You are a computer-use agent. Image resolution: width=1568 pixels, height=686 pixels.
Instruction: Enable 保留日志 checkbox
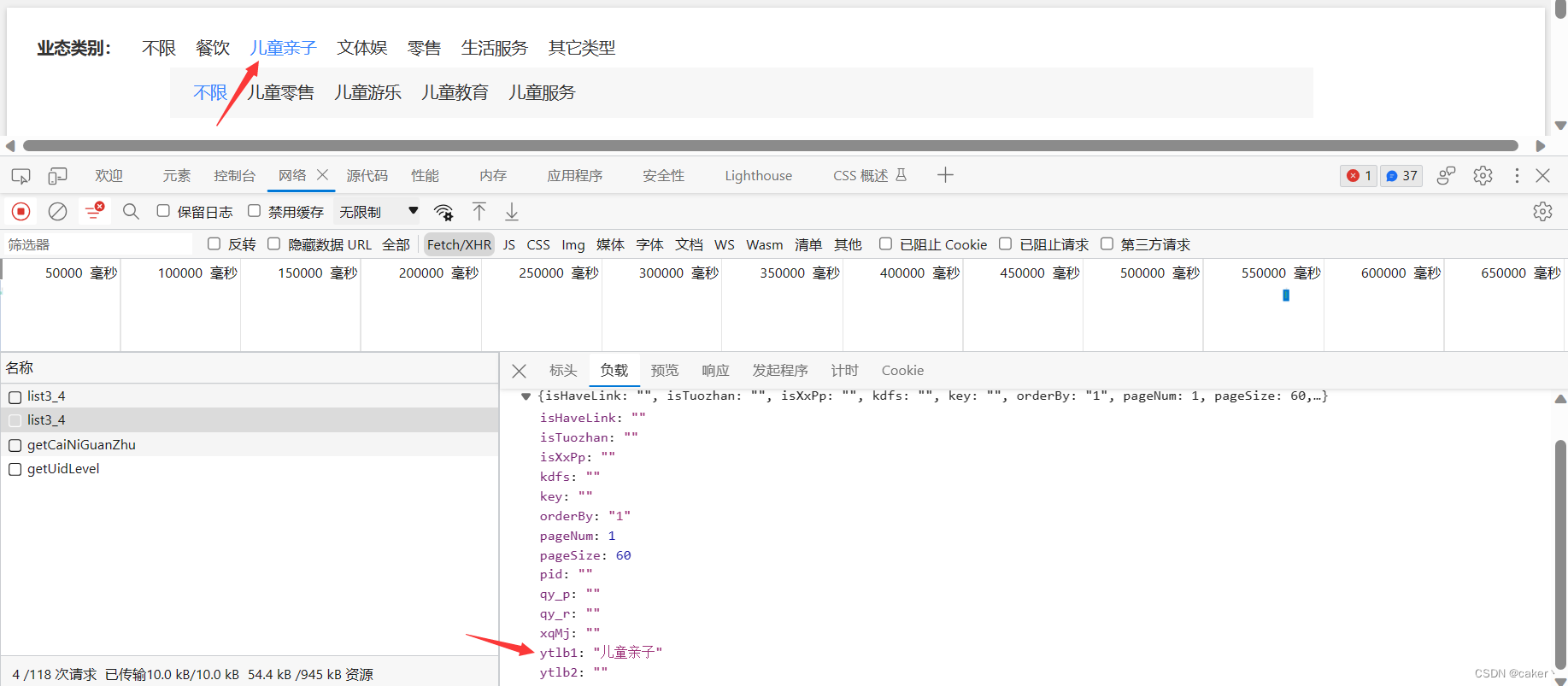point(163,211)
